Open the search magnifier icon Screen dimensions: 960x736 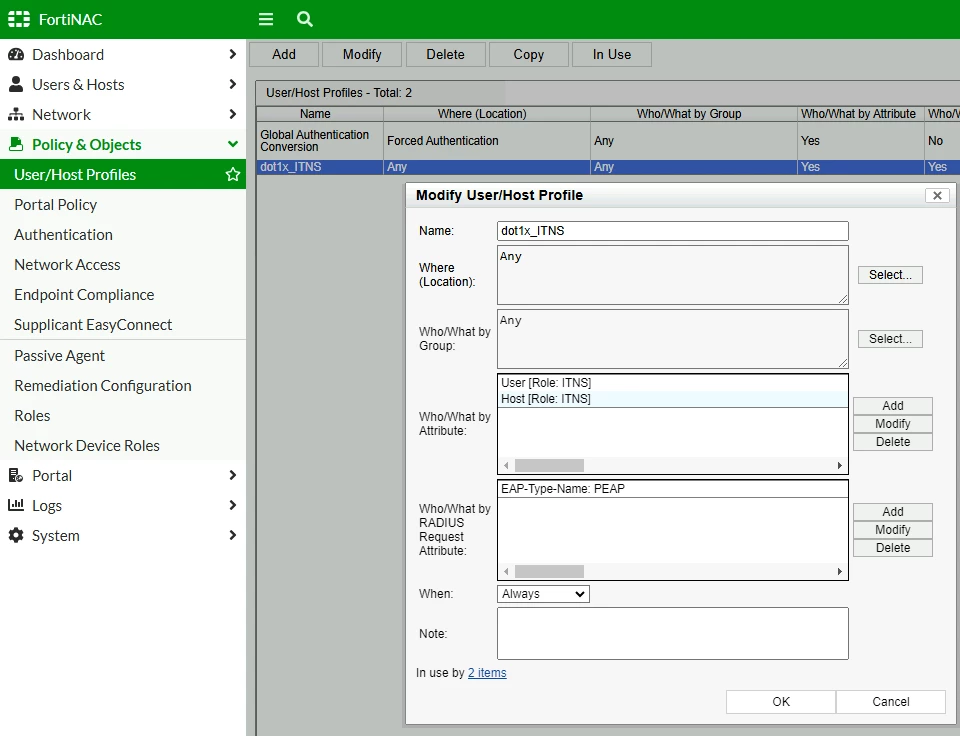[x=304, y=19]
